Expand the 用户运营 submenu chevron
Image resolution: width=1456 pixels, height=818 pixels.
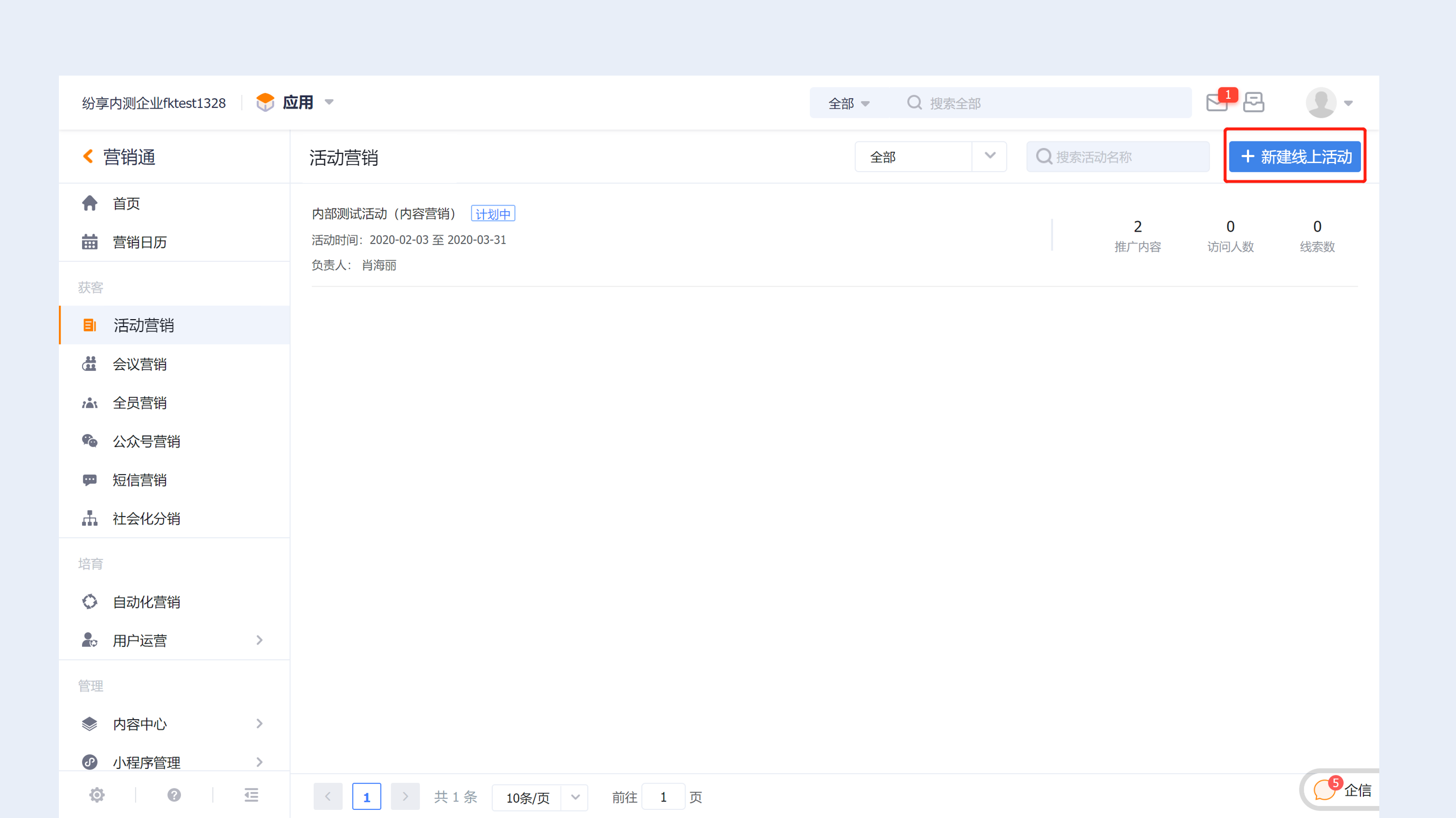click(x=259, y=640)
